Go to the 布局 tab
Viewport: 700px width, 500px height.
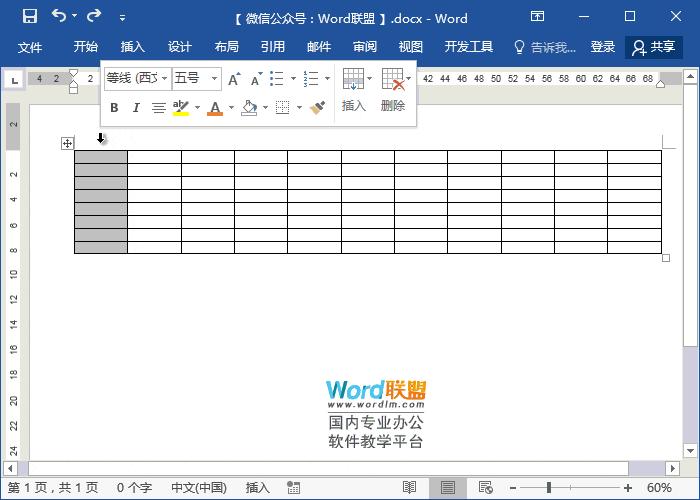pyautogui.click(x=226, y=47)
